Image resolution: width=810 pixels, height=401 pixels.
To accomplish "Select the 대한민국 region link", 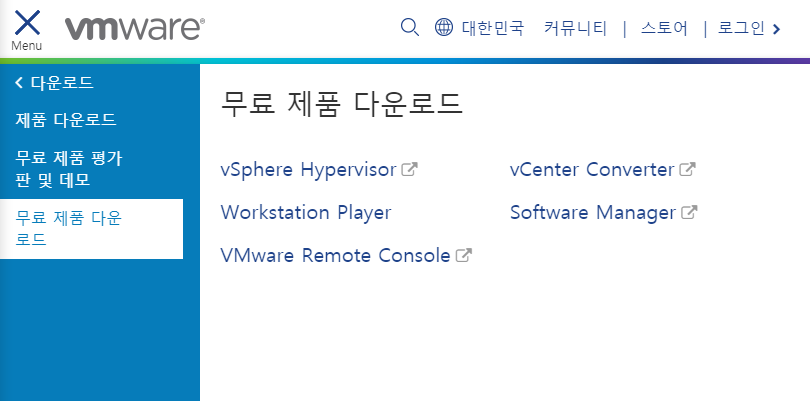I will [x=493, y=27].
